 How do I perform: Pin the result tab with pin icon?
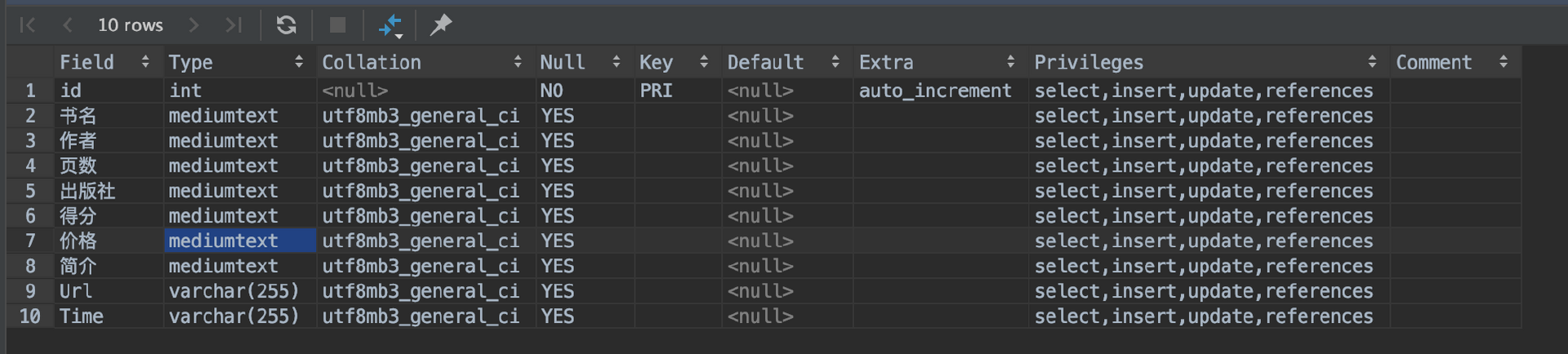coord(441,25)
